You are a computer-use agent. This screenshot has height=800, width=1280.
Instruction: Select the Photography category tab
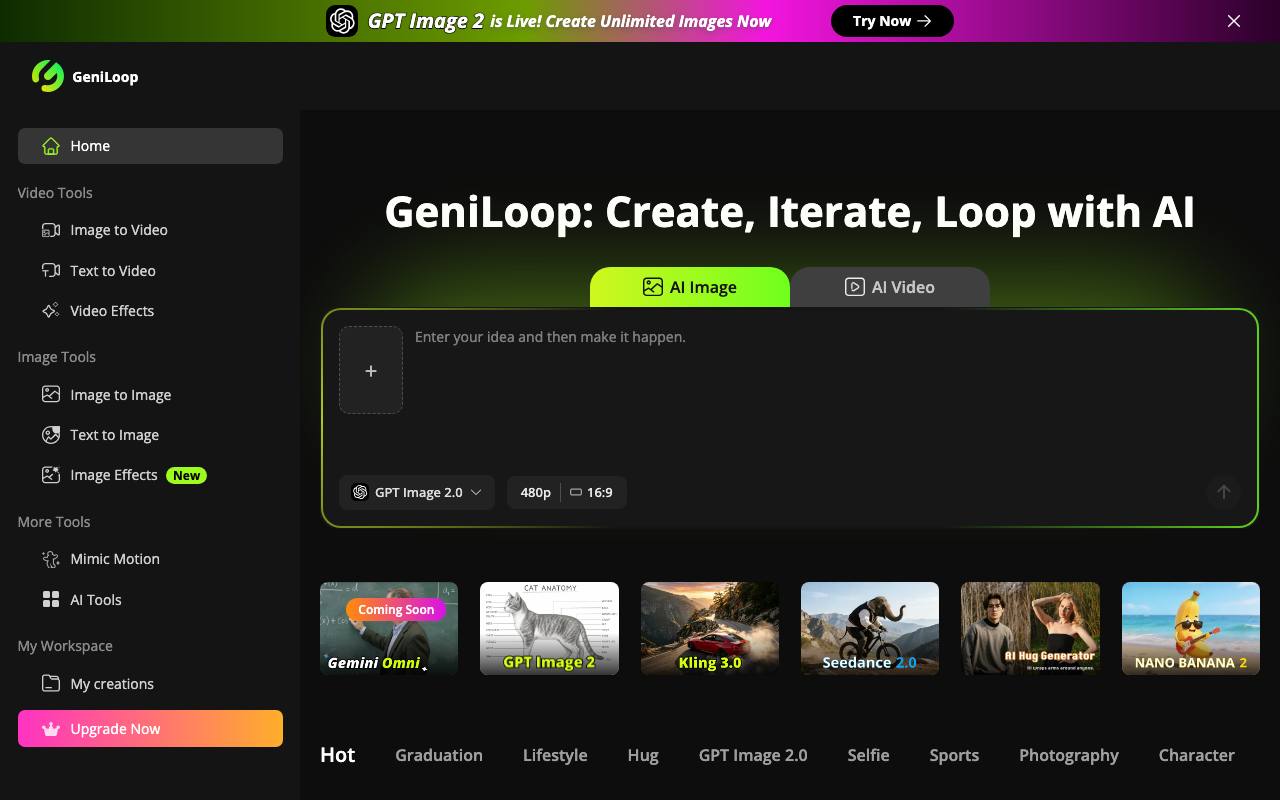pyautogui.click(x=1069, y=755)
